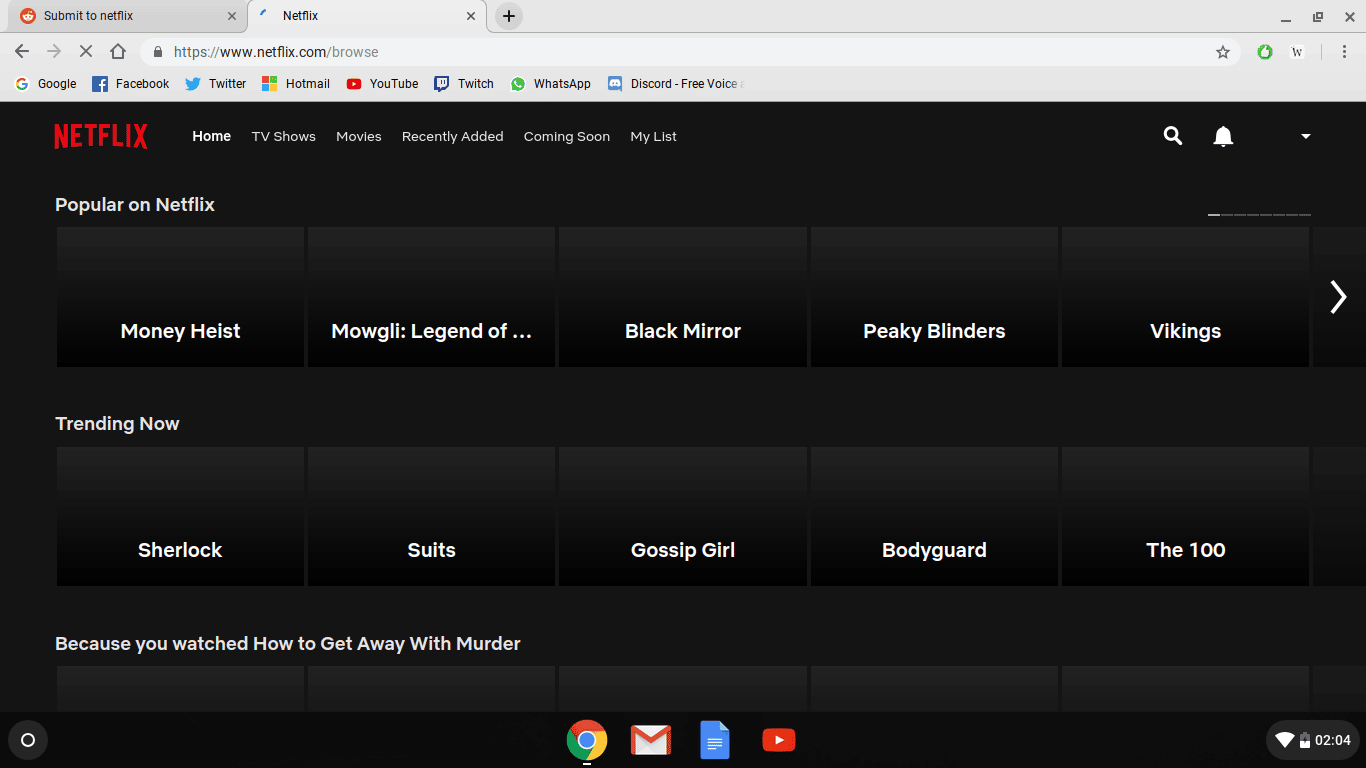Open the Discord - Free Voice bookmark
The width and height of the screenshot is (1366, 768).
point(676,84)
